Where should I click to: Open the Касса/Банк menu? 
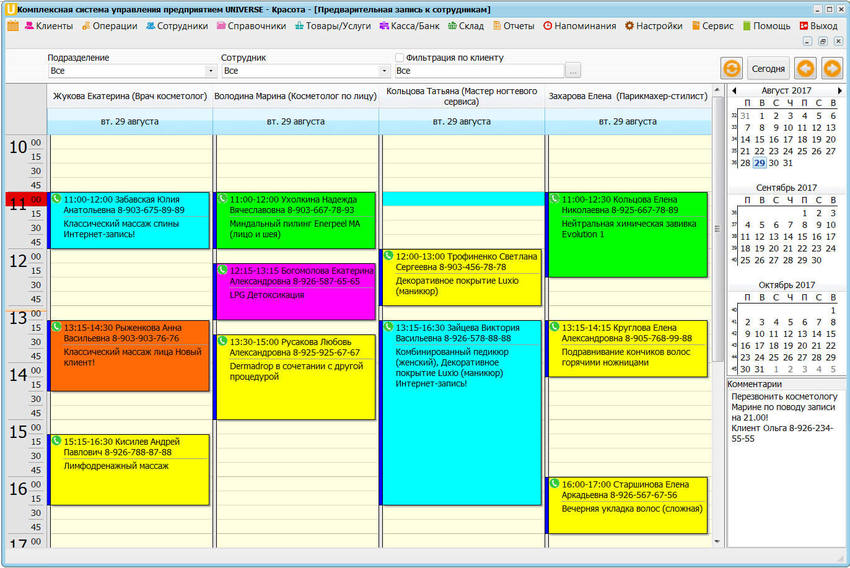coord(410,26)
